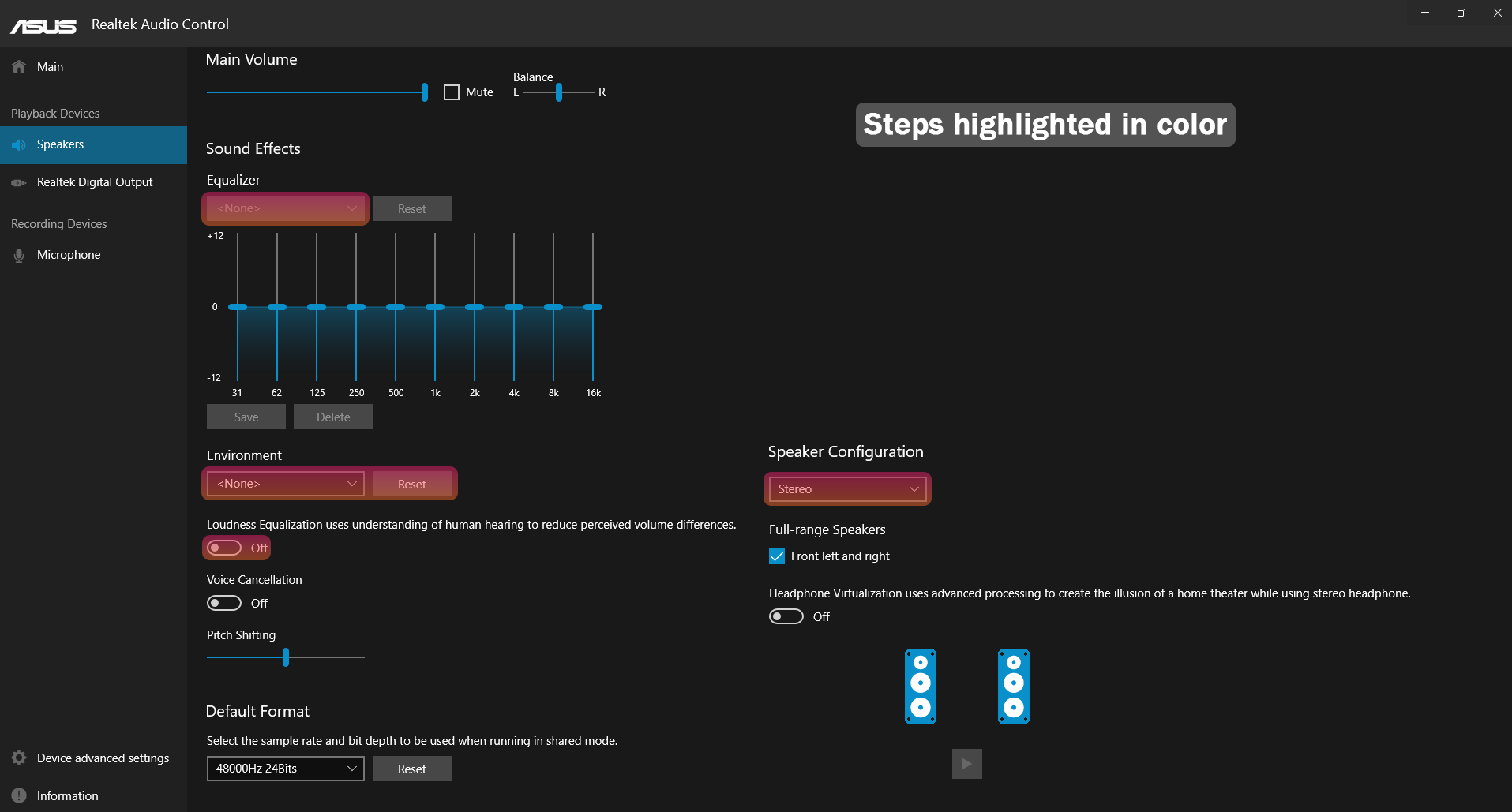This screenshot has height=812, width=1512.
Task: Click the Speakers sound icon in the sidebar
Action: pos(19,145)
